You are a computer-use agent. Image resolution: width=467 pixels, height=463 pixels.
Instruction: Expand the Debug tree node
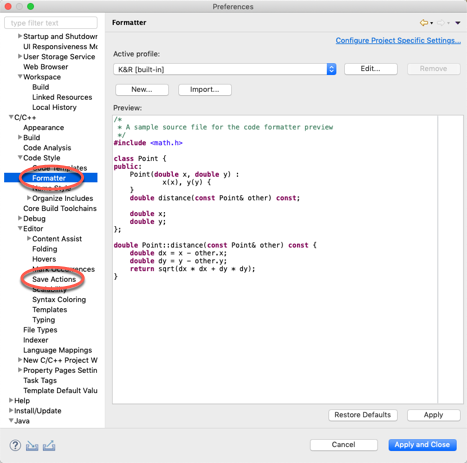[x=20, y=218]
